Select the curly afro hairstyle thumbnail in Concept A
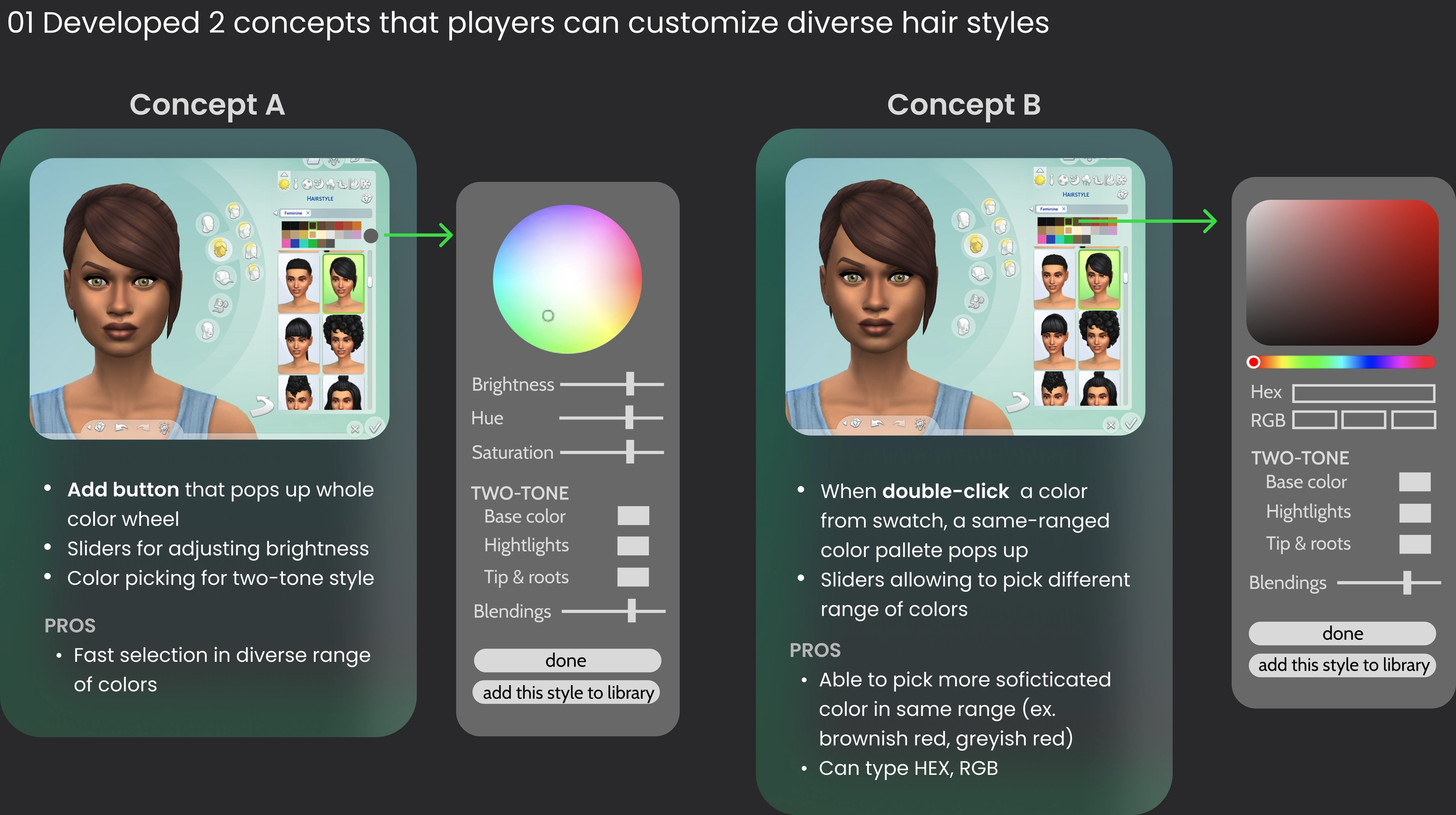Viewport: 1456px width, 815px height. click(343, 344)
